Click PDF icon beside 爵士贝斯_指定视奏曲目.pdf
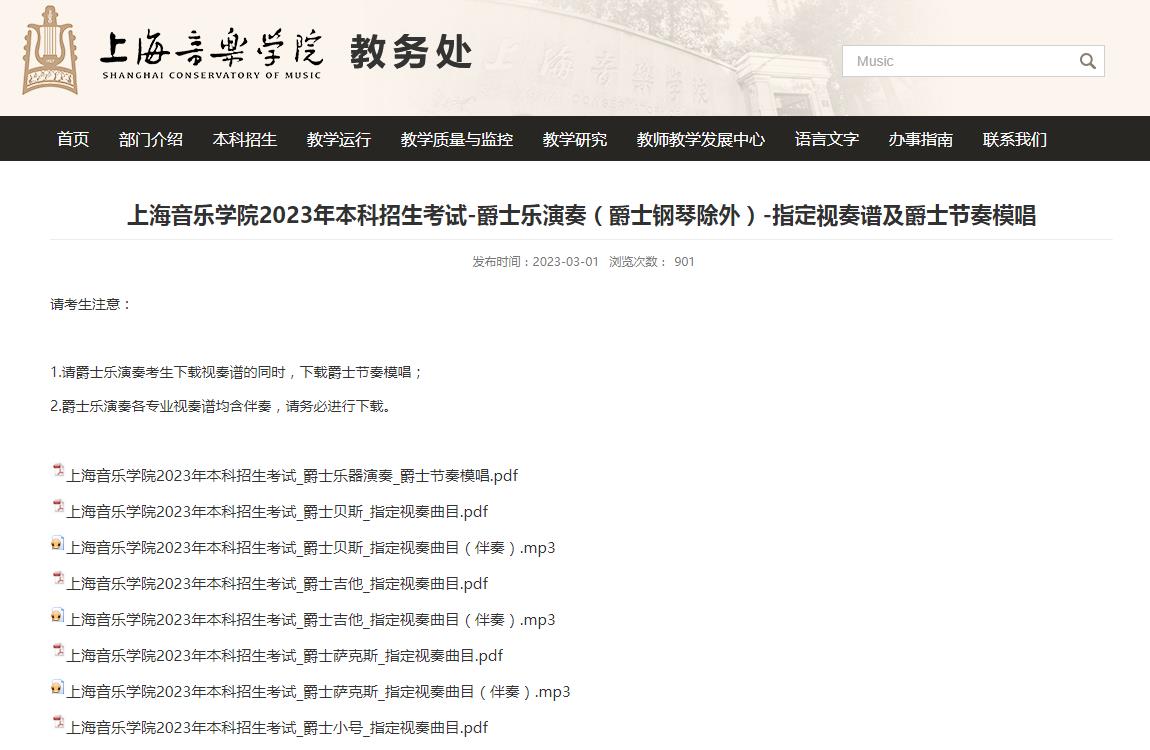This screenshot has width=1150, height=750. pos(58,507)
